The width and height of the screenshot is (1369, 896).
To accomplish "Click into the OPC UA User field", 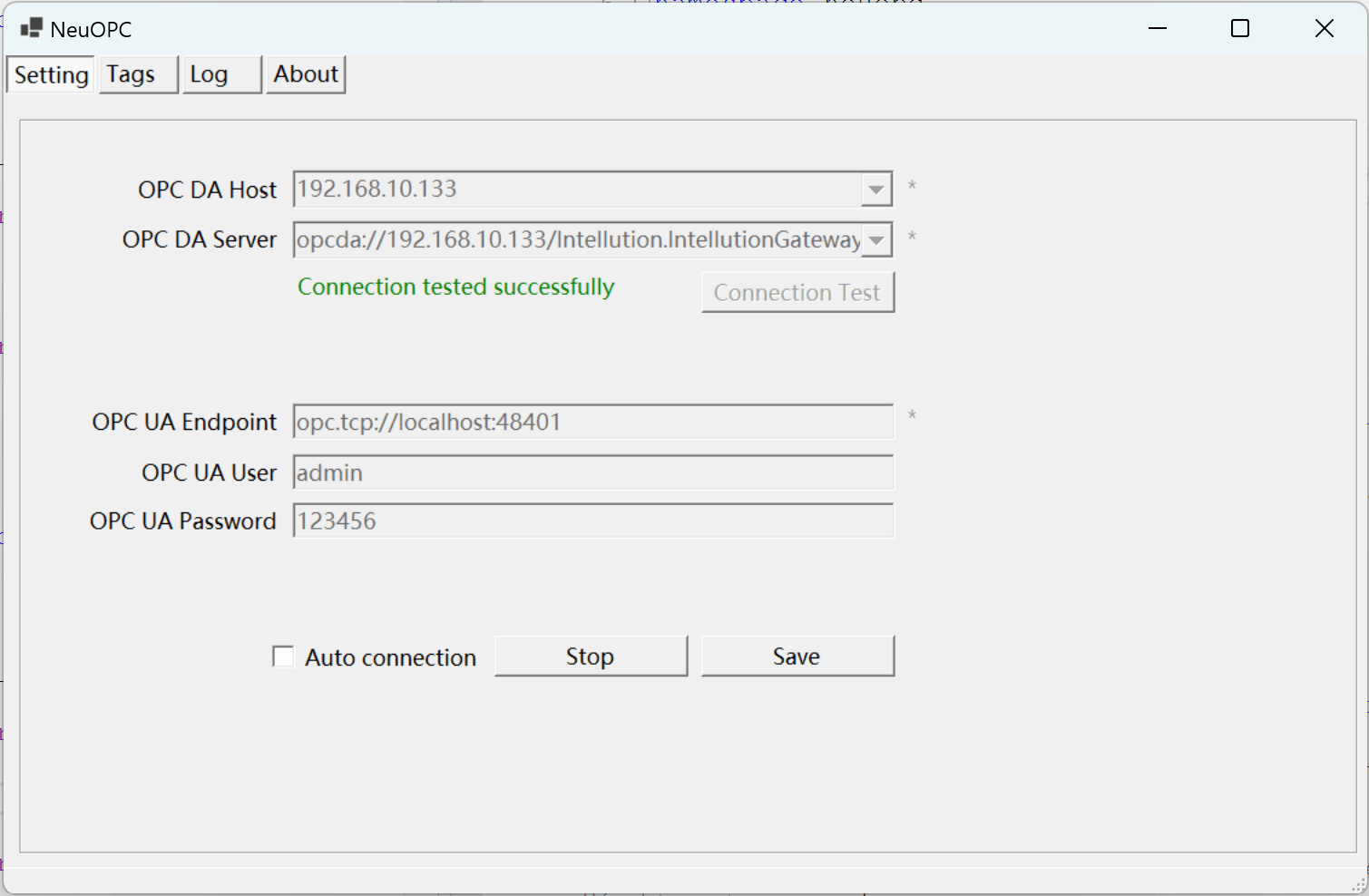I will point(592,472).
